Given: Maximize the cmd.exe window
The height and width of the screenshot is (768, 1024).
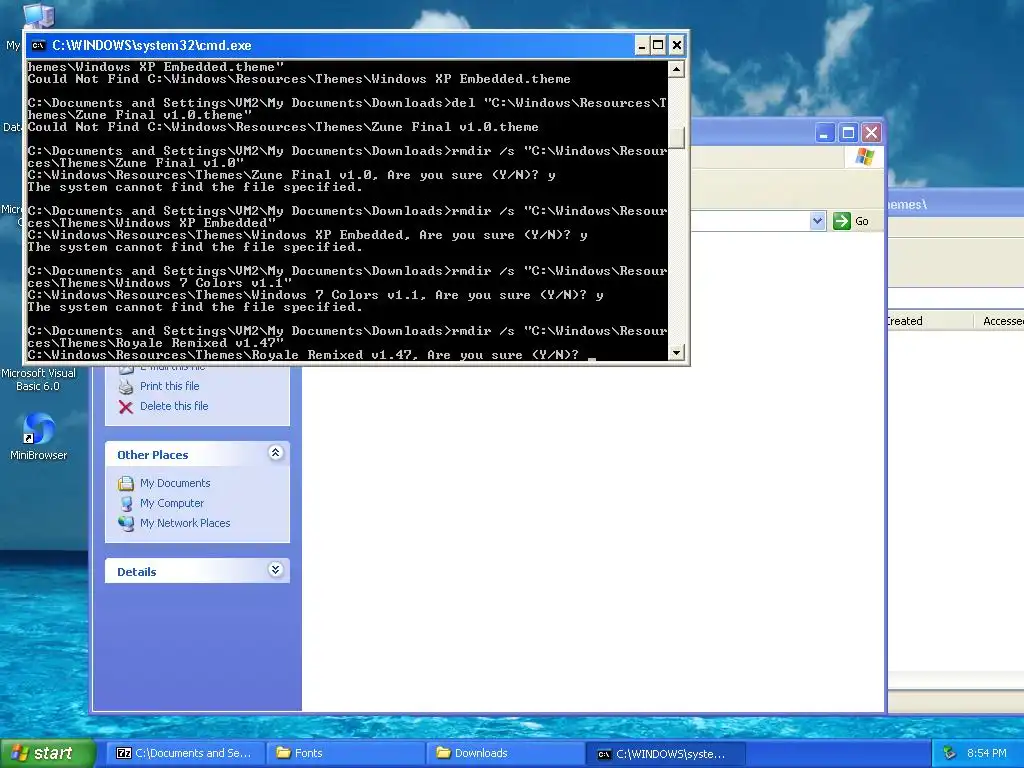Looking at the screenshot, I should pyautogui.click(x=658, y=46).
